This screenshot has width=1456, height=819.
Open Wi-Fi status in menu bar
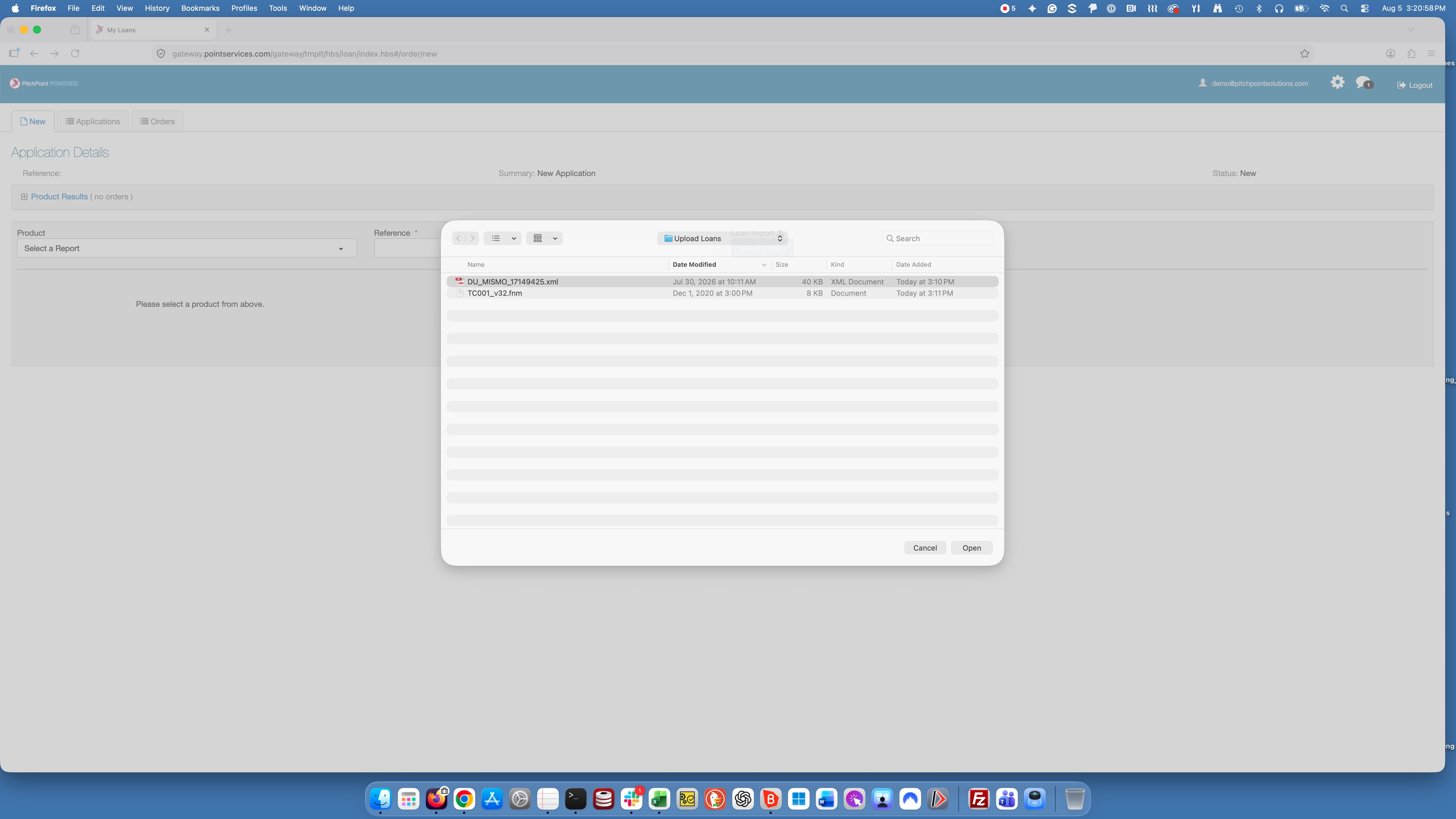tap(1324, 9)
